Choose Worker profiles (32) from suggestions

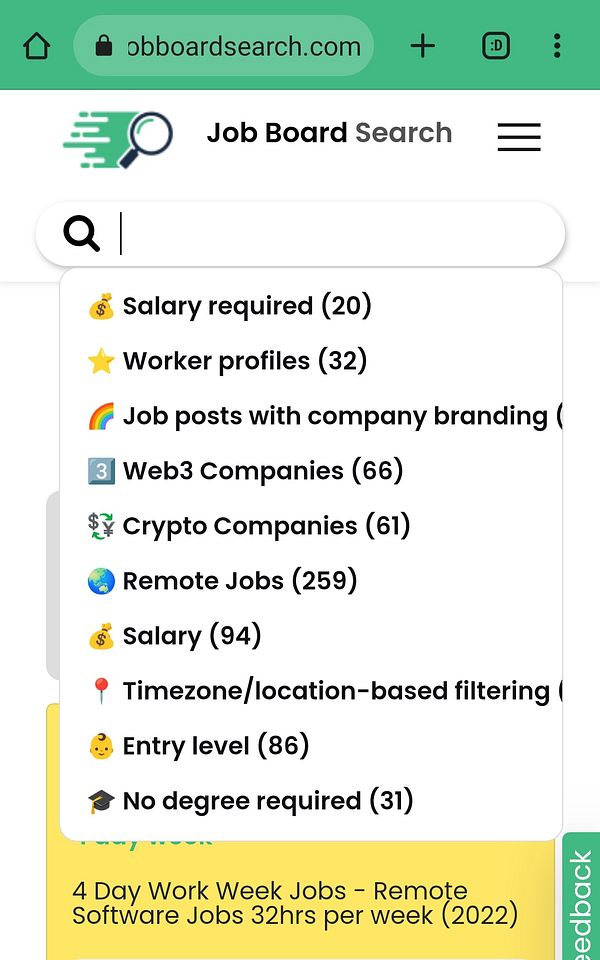[x=244, y=361]
